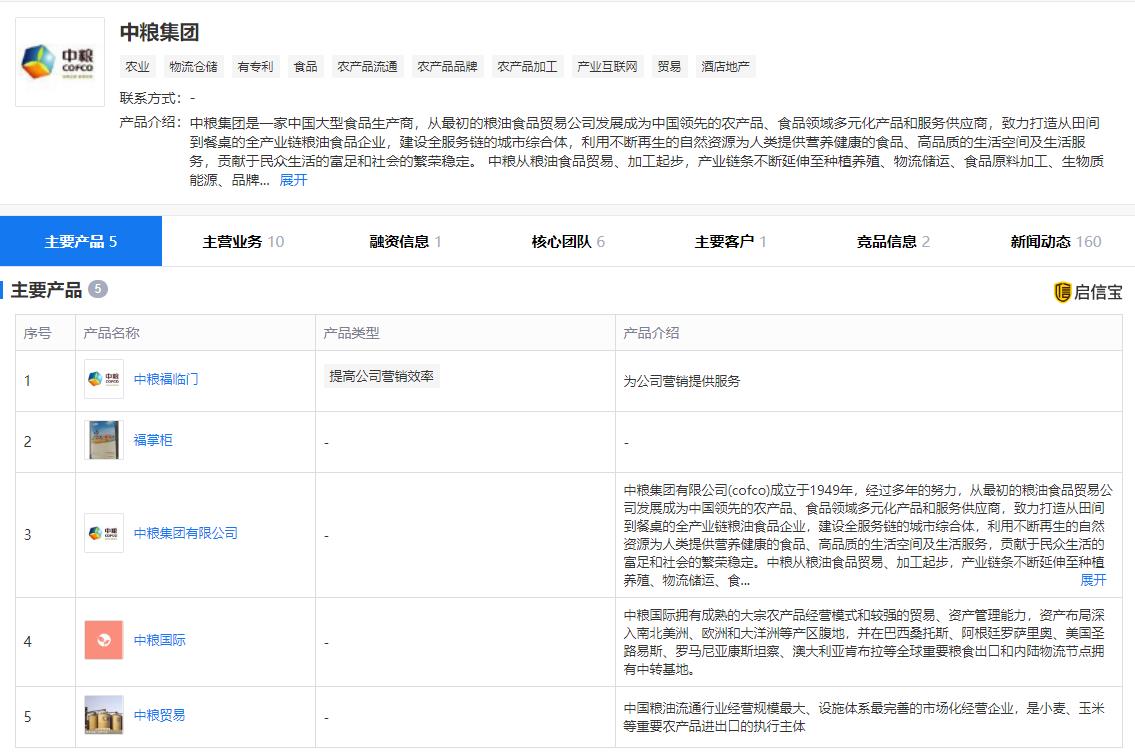1135x755 pixels.
Task: Open the 融资信息 tab
Action: click(405, 241)
